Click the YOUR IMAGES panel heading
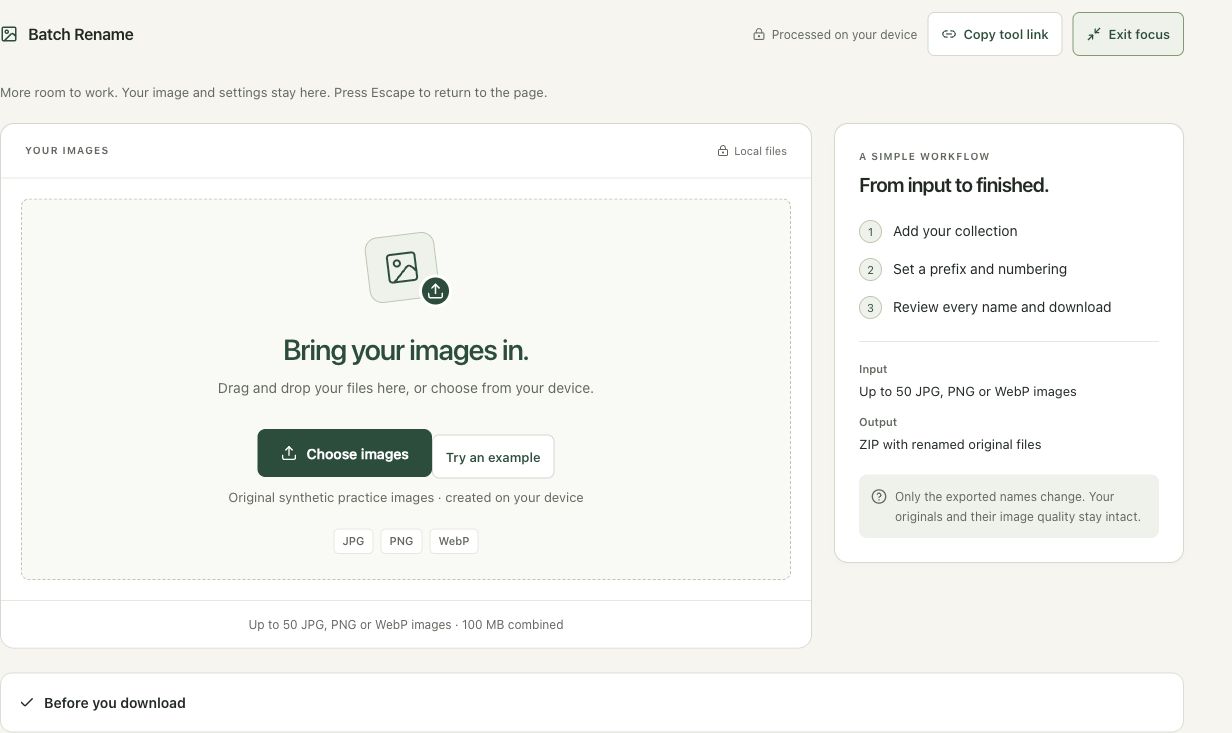The height and width of the screenshot is (733, 1232). (x=67, y=151)
